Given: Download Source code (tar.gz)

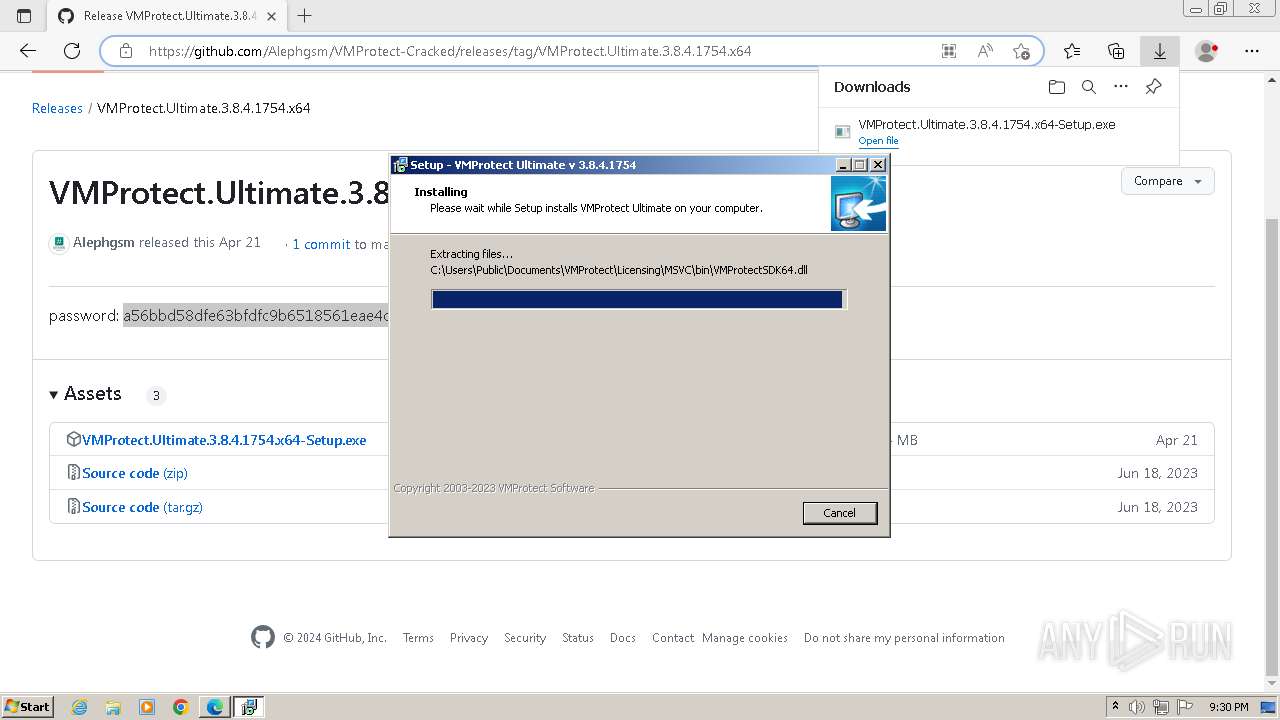Looking at the screenshot, I should (x=142, y=507).
